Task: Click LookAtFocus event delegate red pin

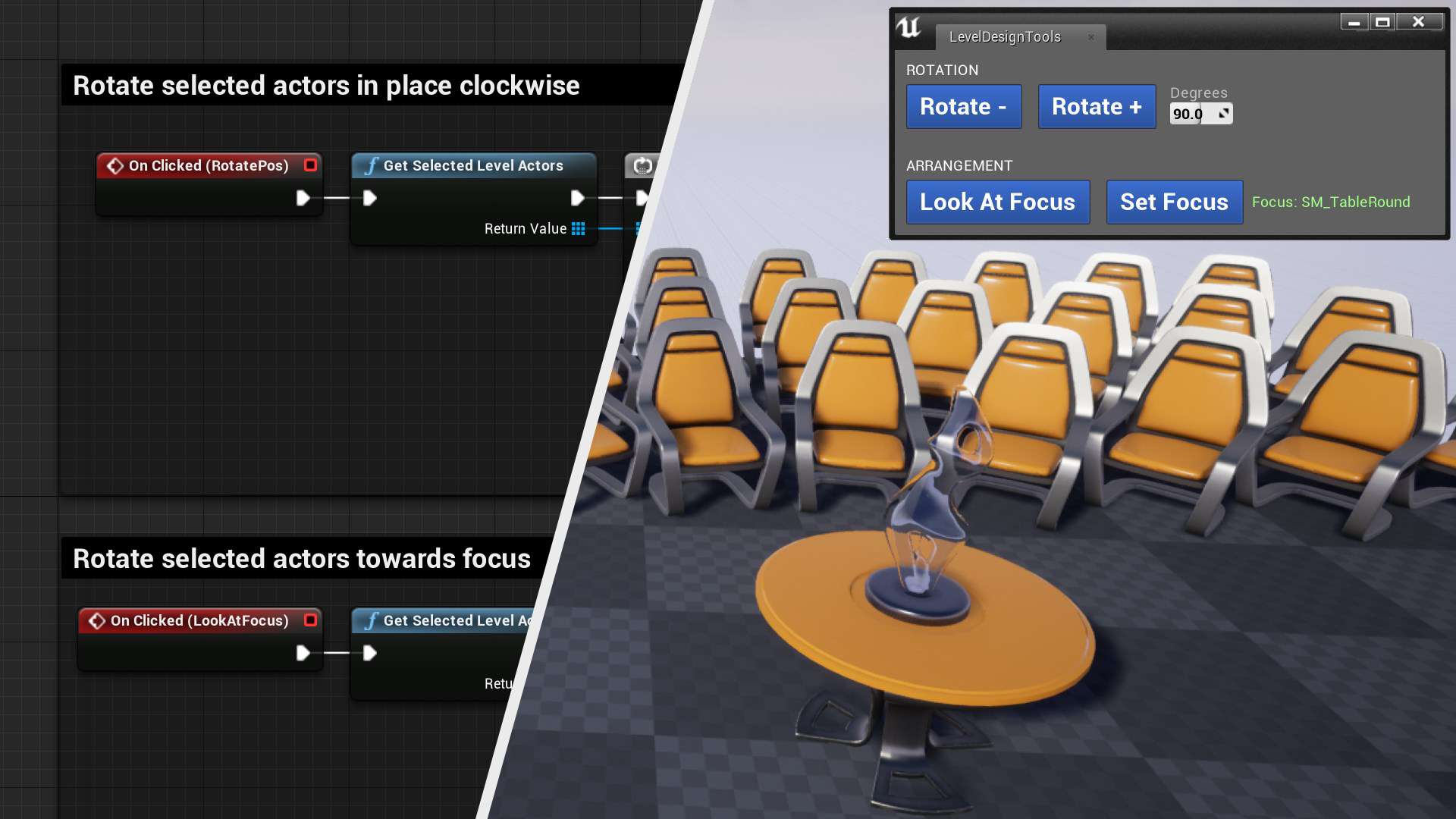Action: coord(310,620)
